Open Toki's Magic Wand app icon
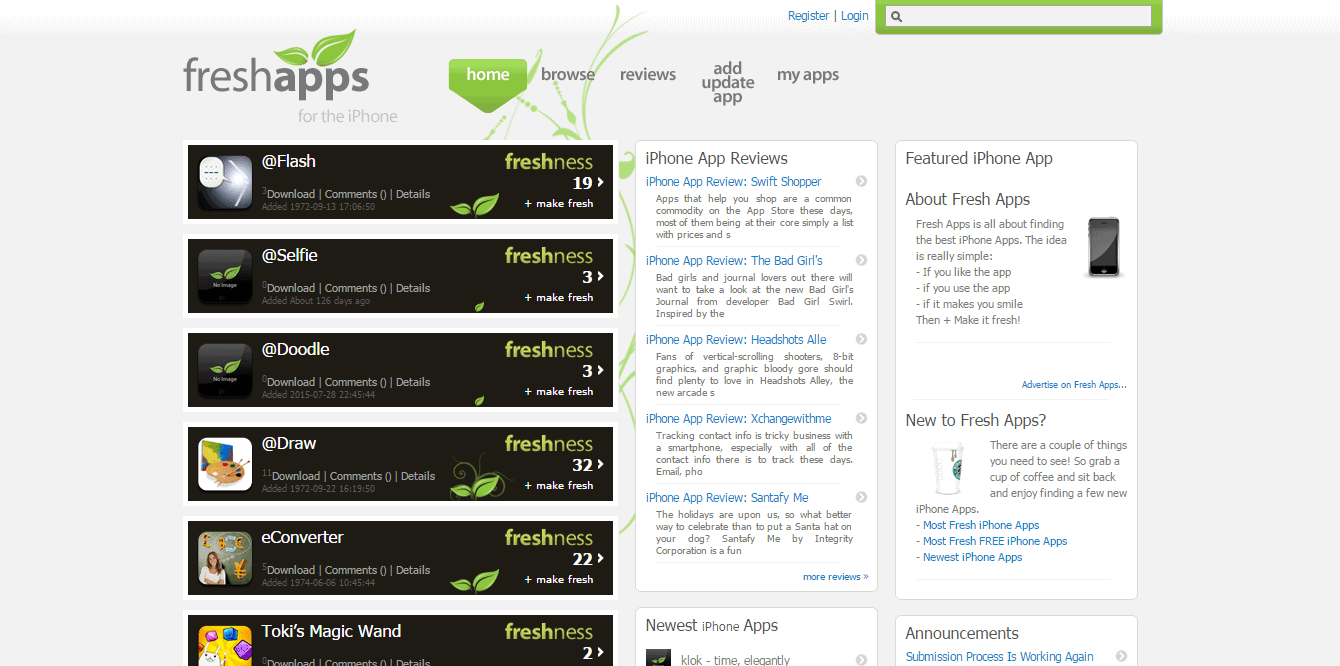1340x666 pixels. 225,645
